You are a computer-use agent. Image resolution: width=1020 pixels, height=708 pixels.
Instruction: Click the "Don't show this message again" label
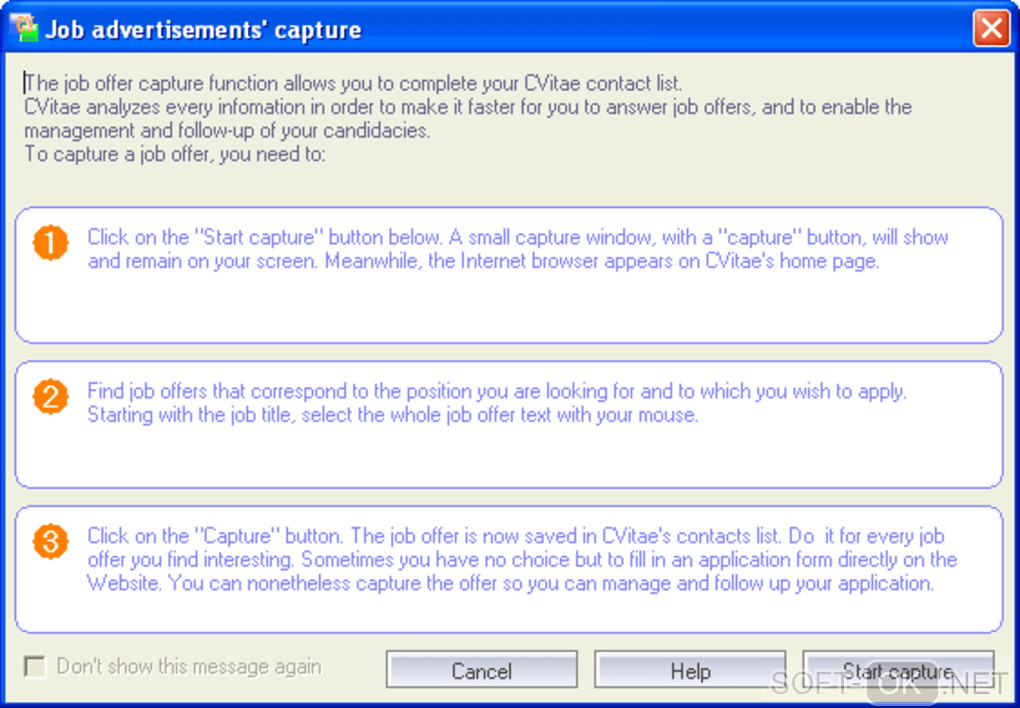click(189, 666)
